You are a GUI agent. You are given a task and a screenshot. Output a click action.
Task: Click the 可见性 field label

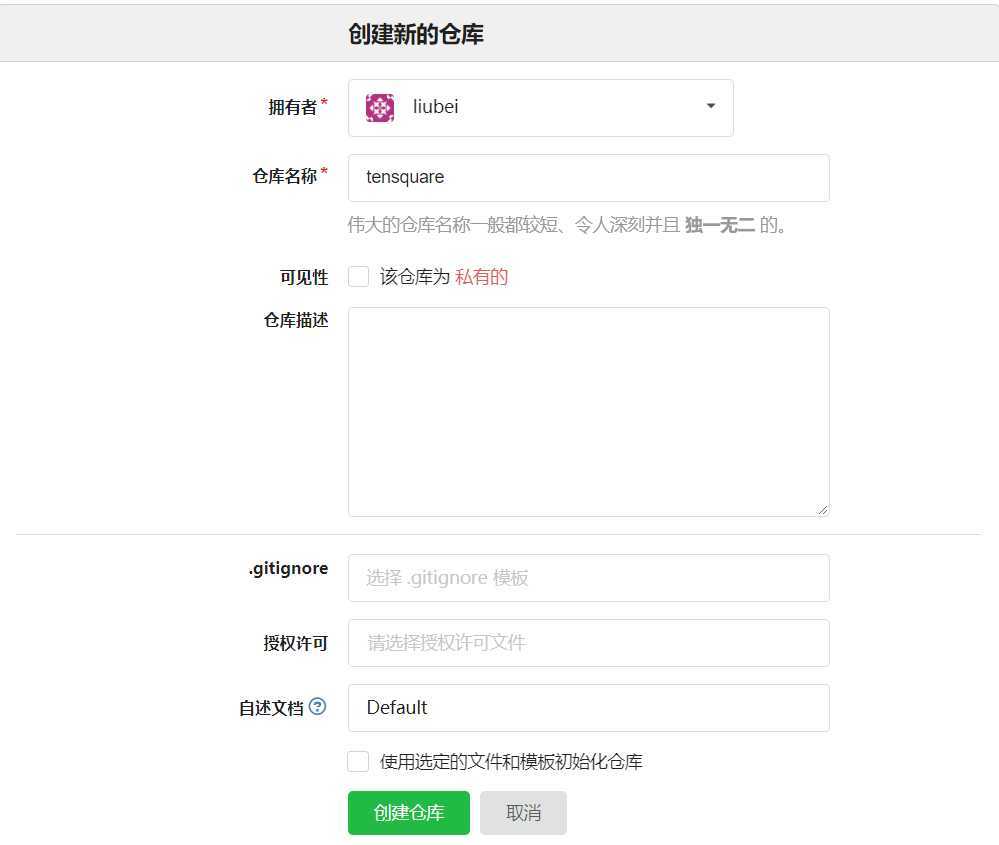304,277
